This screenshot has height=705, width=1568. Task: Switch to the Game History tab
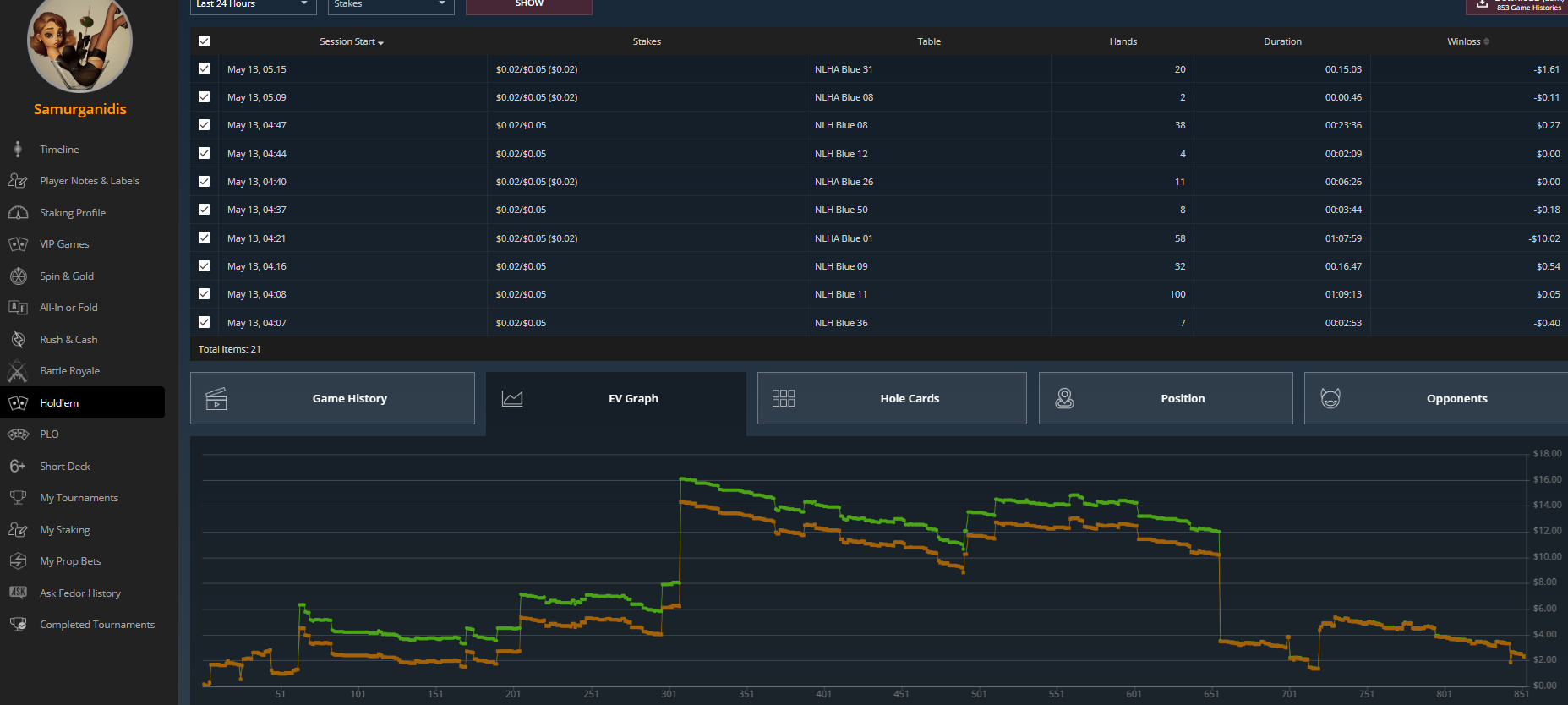tap(332, 398)
